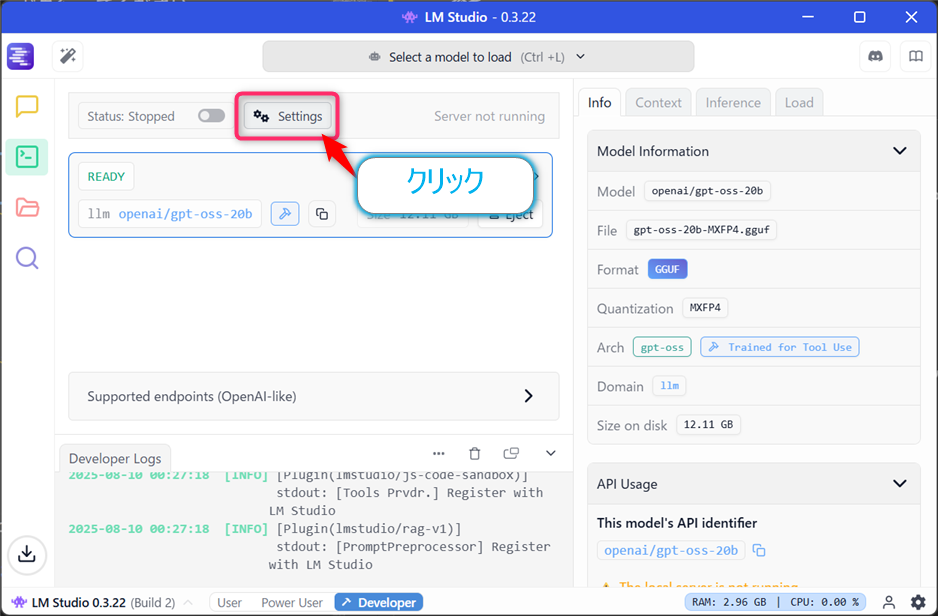Click the GGUF format badge
The image size is (938, 616).
pyautogui.click(x=667, y=269)
